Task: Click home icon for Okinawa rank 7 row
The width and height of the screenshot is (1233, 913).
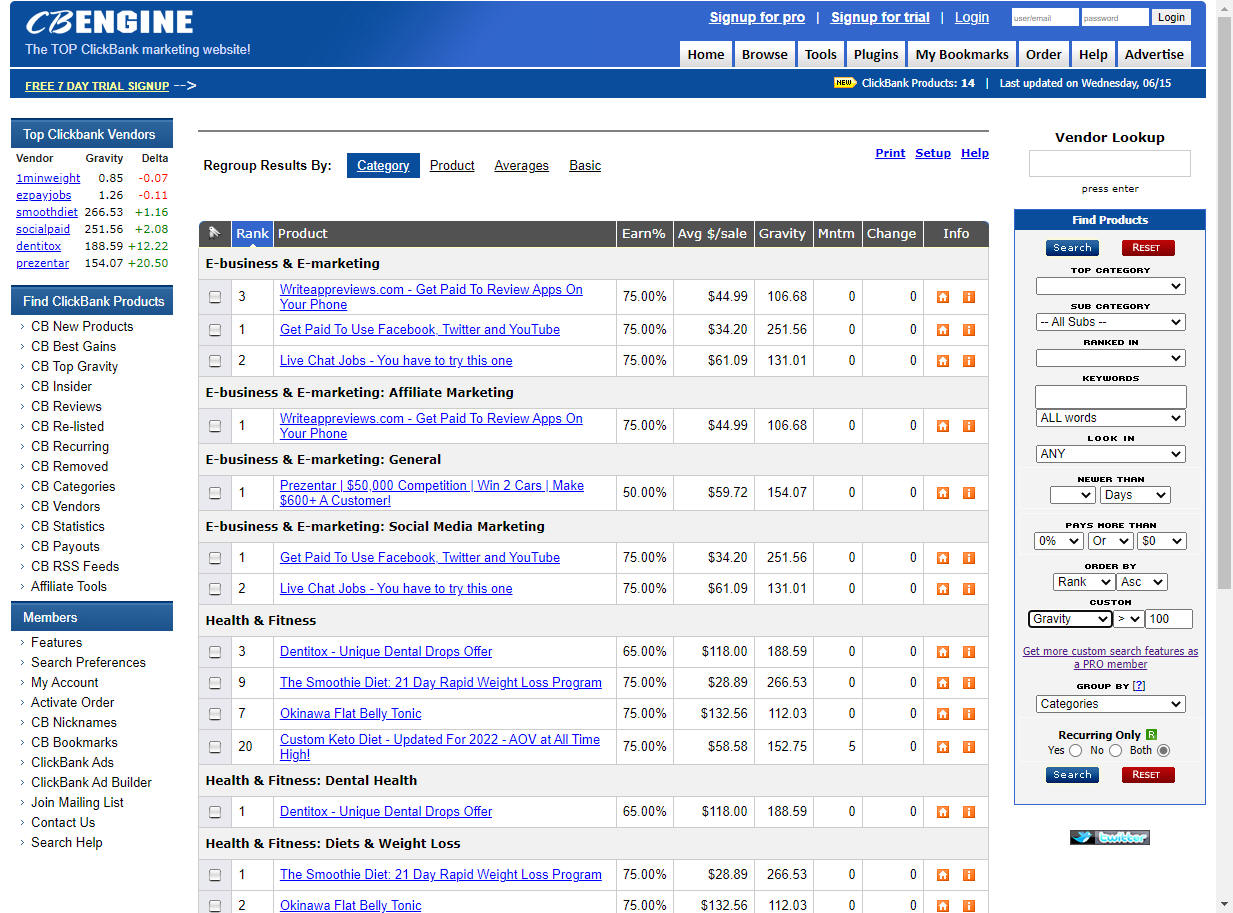Action: 942,714
